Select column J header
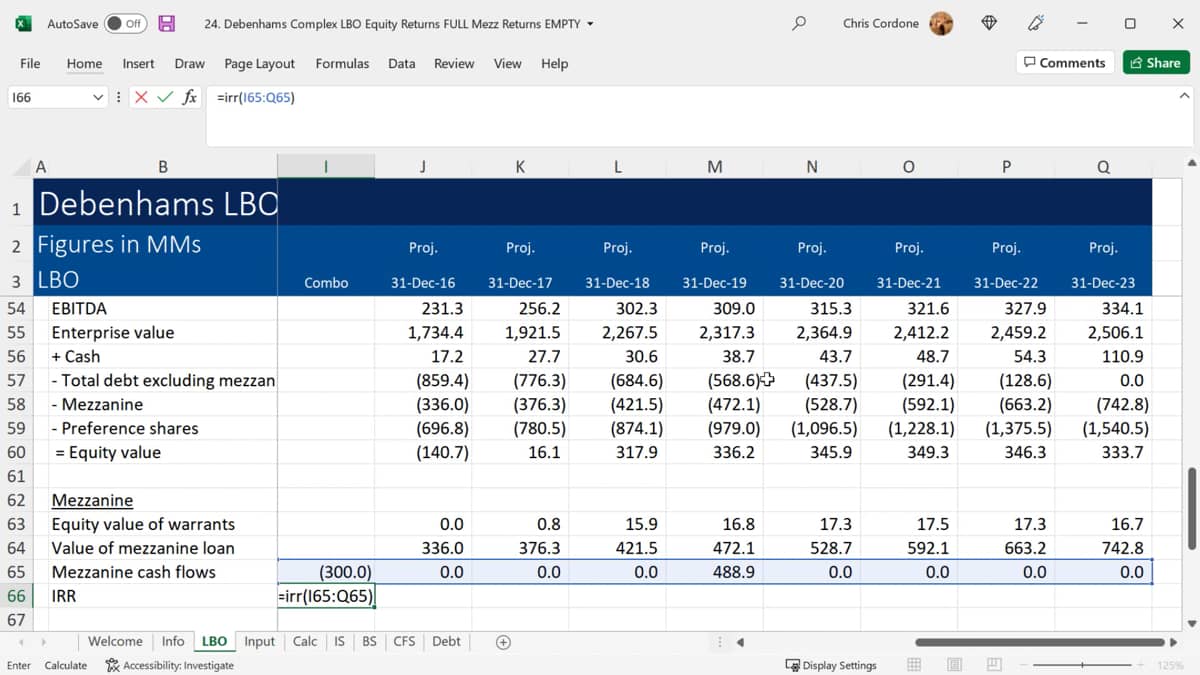The image size is (1200, 675). [x=423, y=167]
